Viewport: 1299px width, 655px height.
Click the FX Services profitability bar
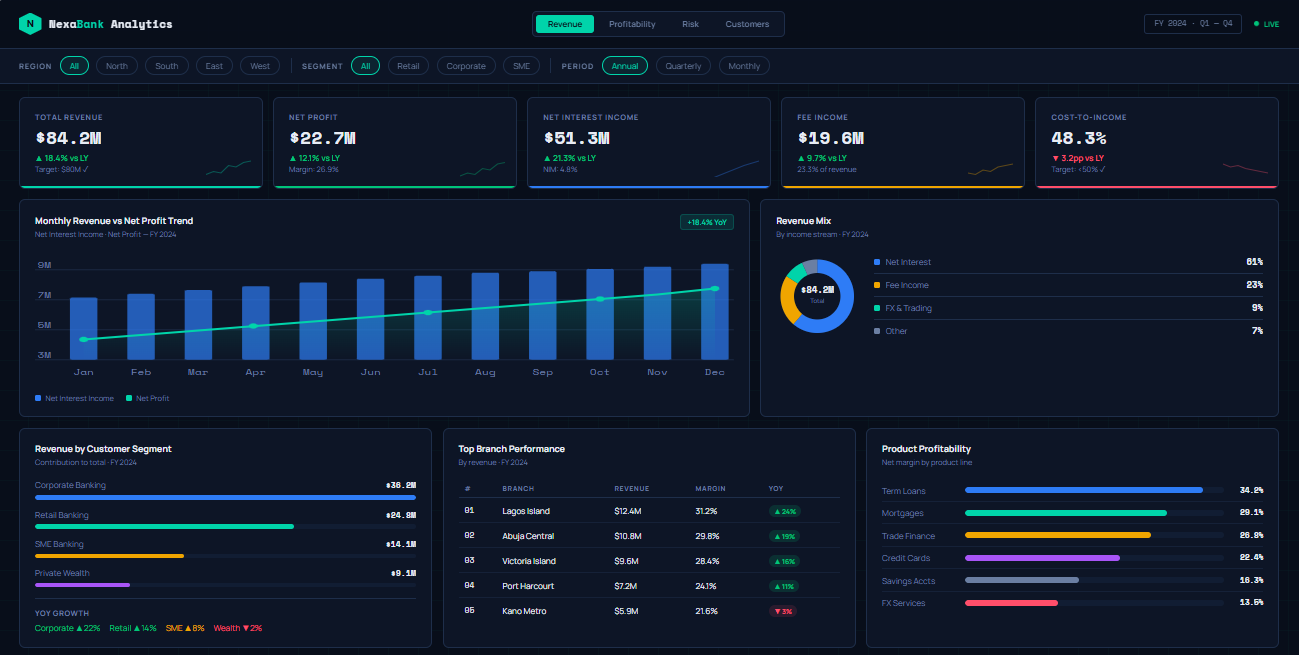pos(1094,603)
